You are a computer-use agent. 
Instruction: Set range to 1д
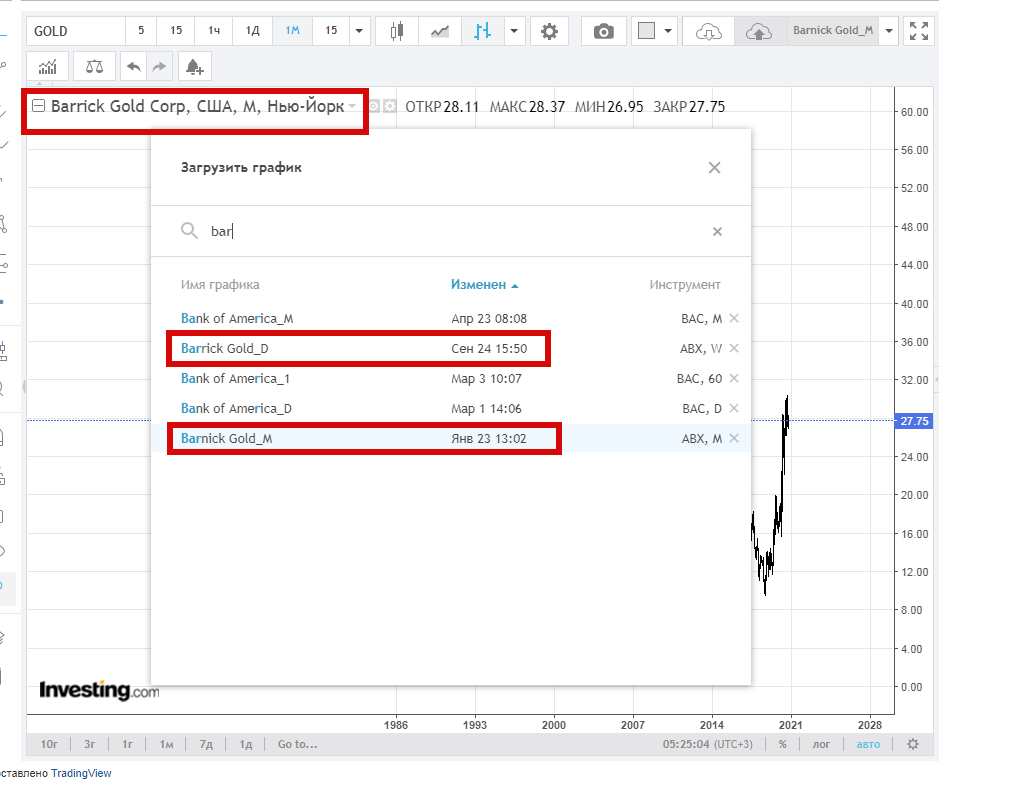[245, 744]
